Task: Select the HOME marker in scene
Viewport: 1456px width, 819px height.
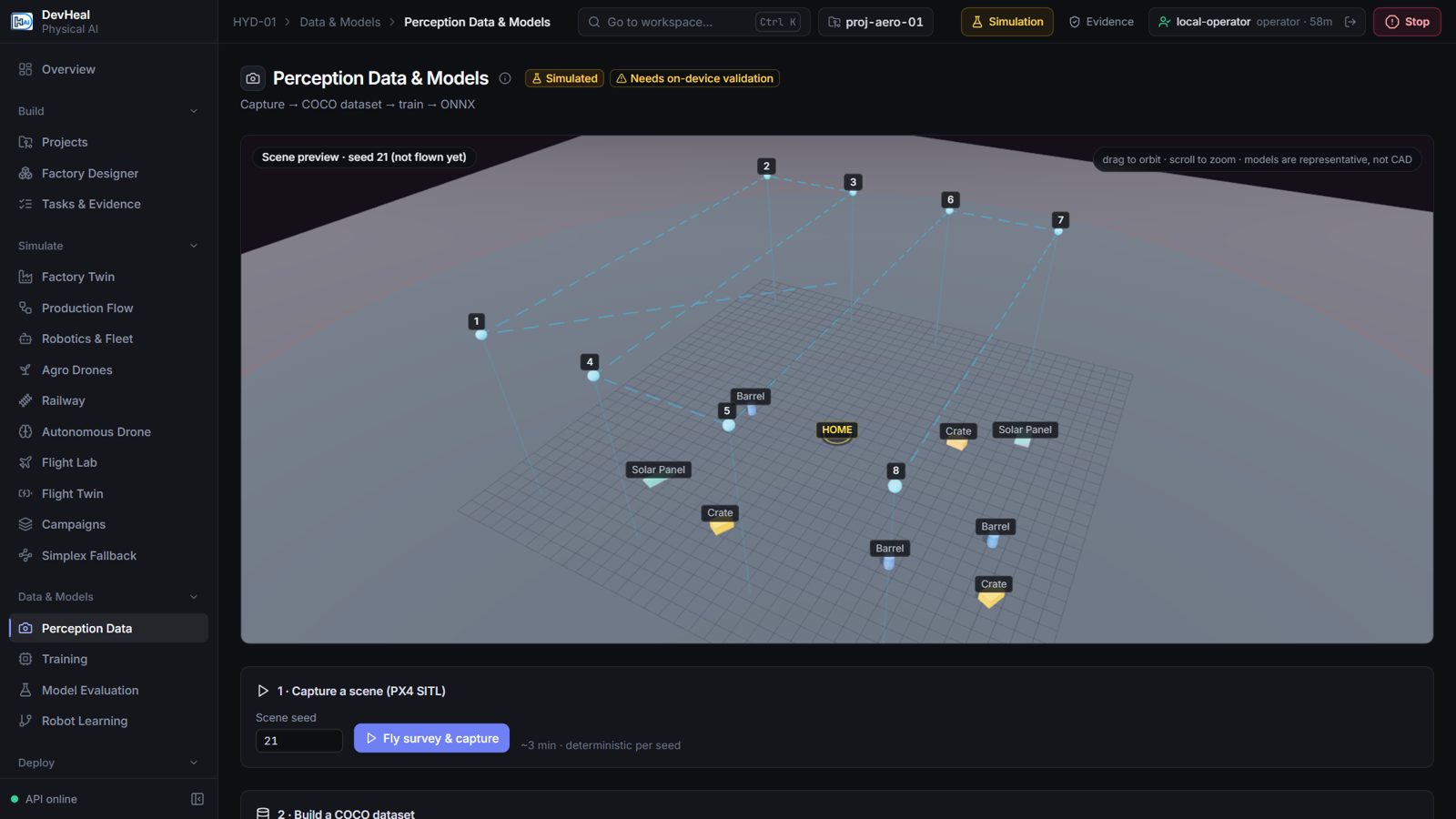Action: (x=837, y=430)
